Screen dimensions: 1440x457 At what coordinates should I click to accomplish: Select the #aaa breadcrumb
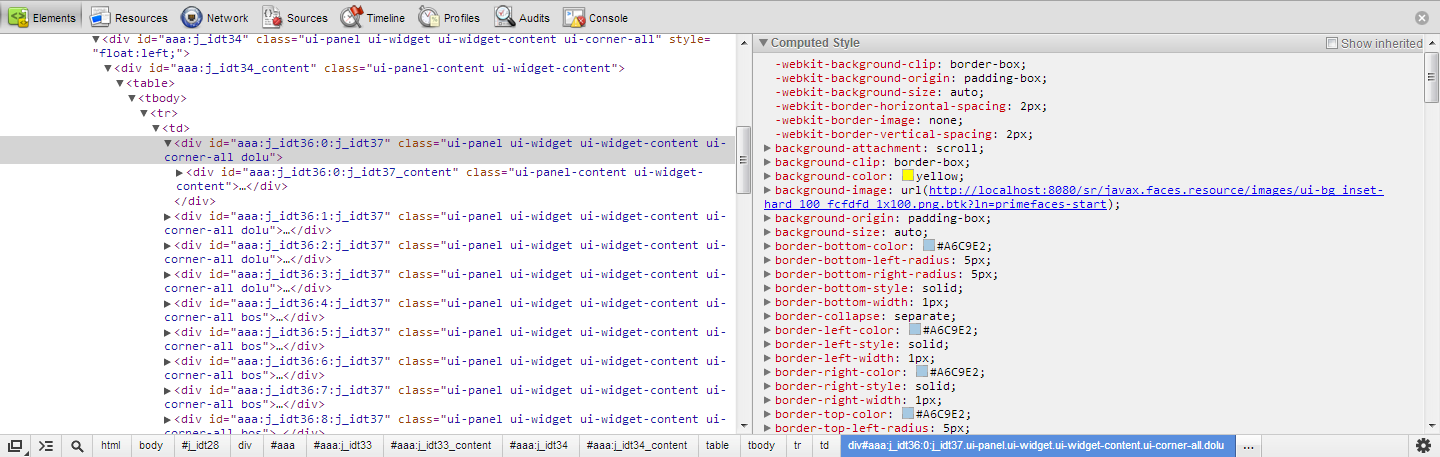(283, 446)
